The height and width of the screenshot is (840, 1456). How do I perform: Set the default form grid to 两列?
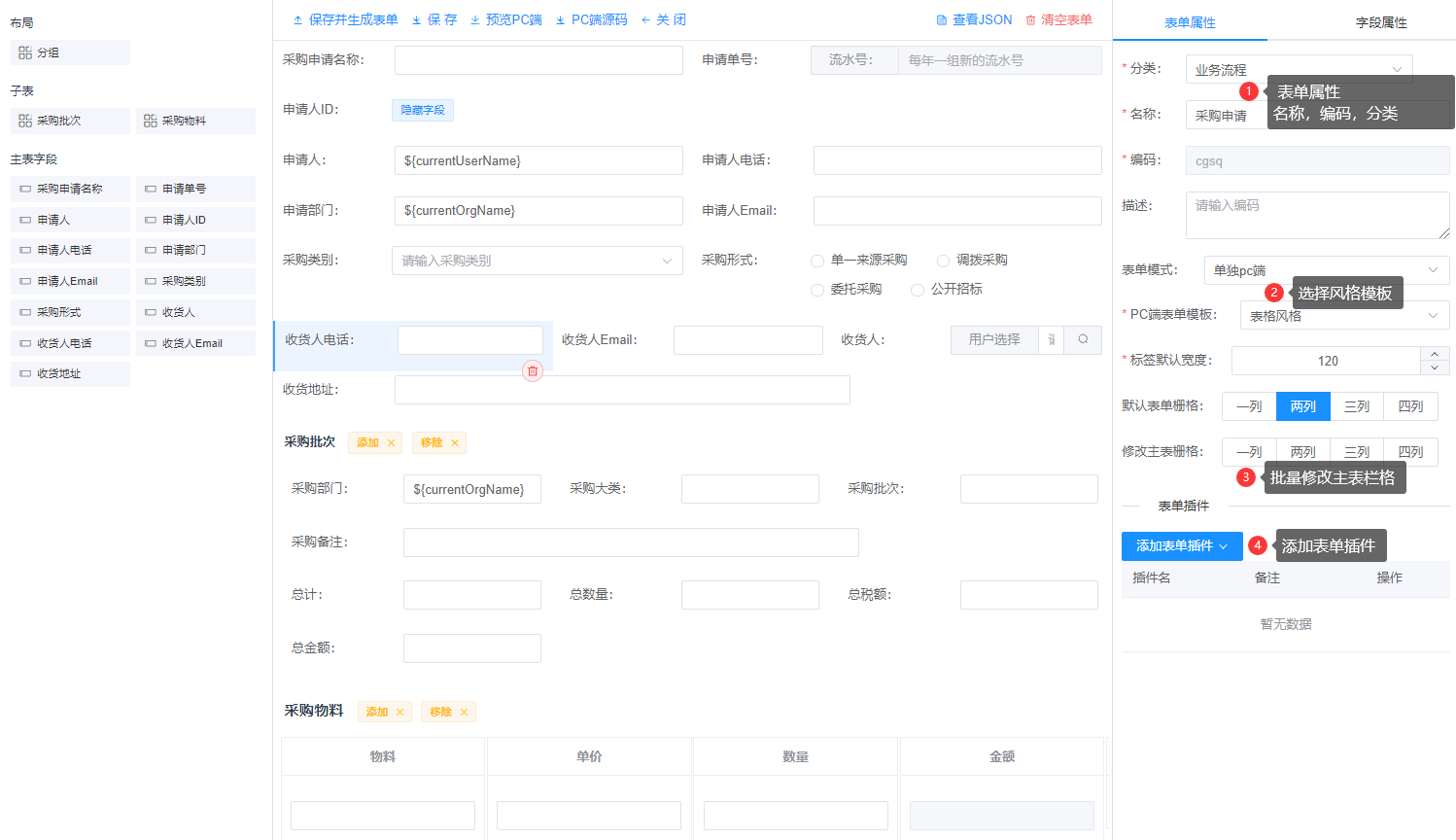[x=1303, y=406]
